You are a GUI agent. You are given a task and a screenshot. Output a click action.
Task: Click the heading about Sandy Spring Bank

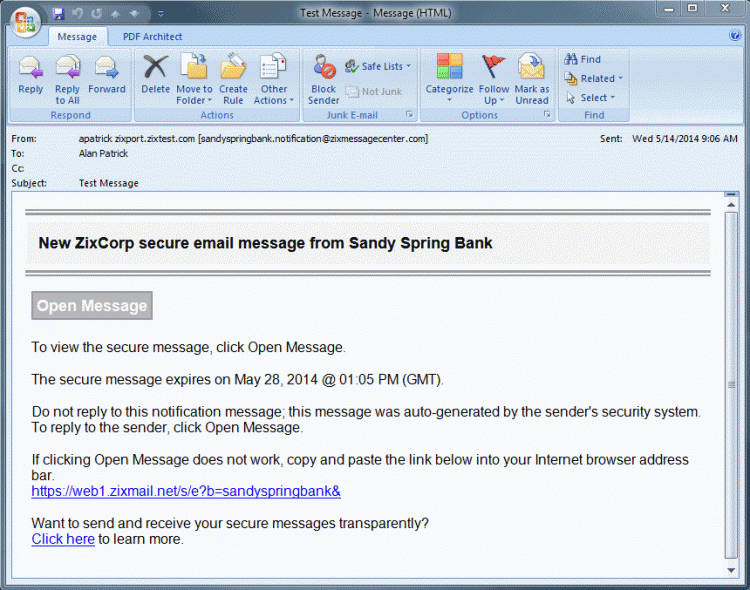pos(265,243)
